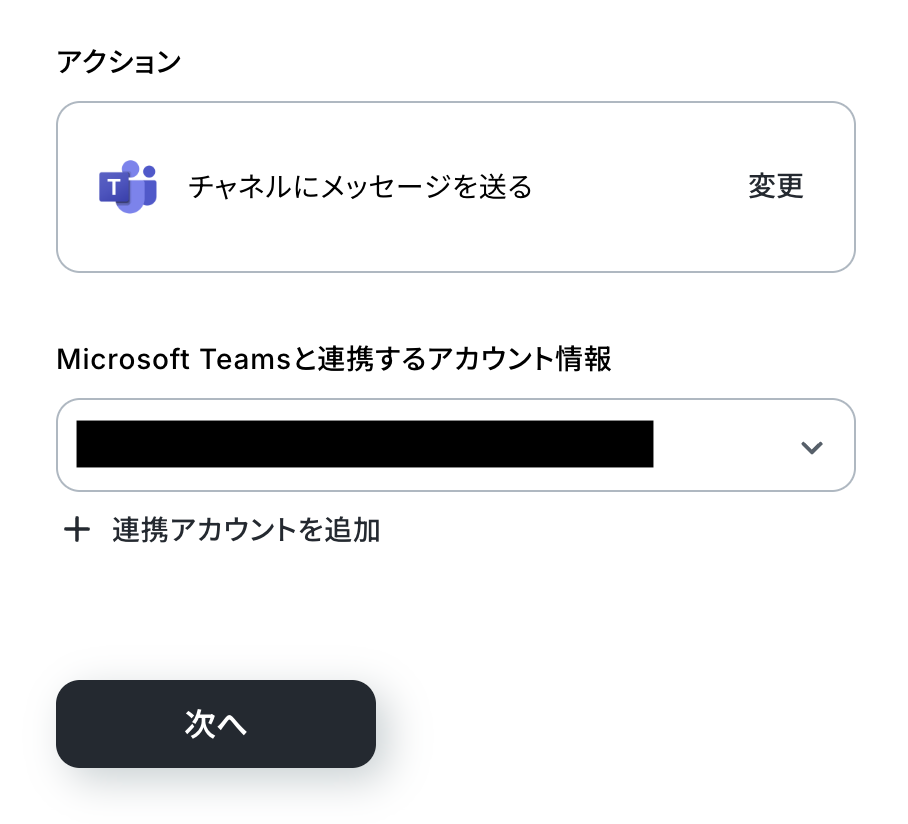Expand the account dropdown chevron arrow
Image resolution: width=908 pixels, height=824 pixels.
[811, 447]
